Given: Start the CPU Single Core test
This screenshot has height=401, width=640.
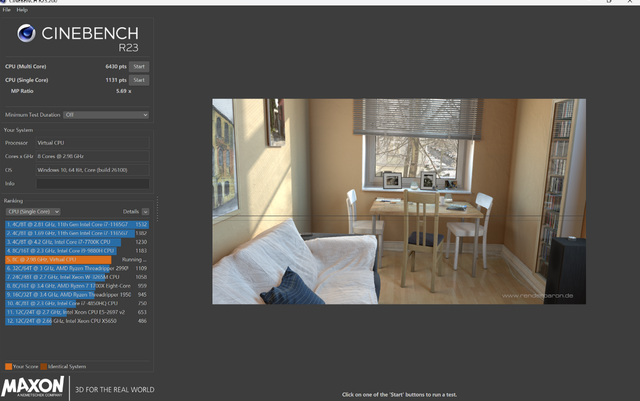Looking at the screenshot, I should pyautogui.click(x=139, y=80).
